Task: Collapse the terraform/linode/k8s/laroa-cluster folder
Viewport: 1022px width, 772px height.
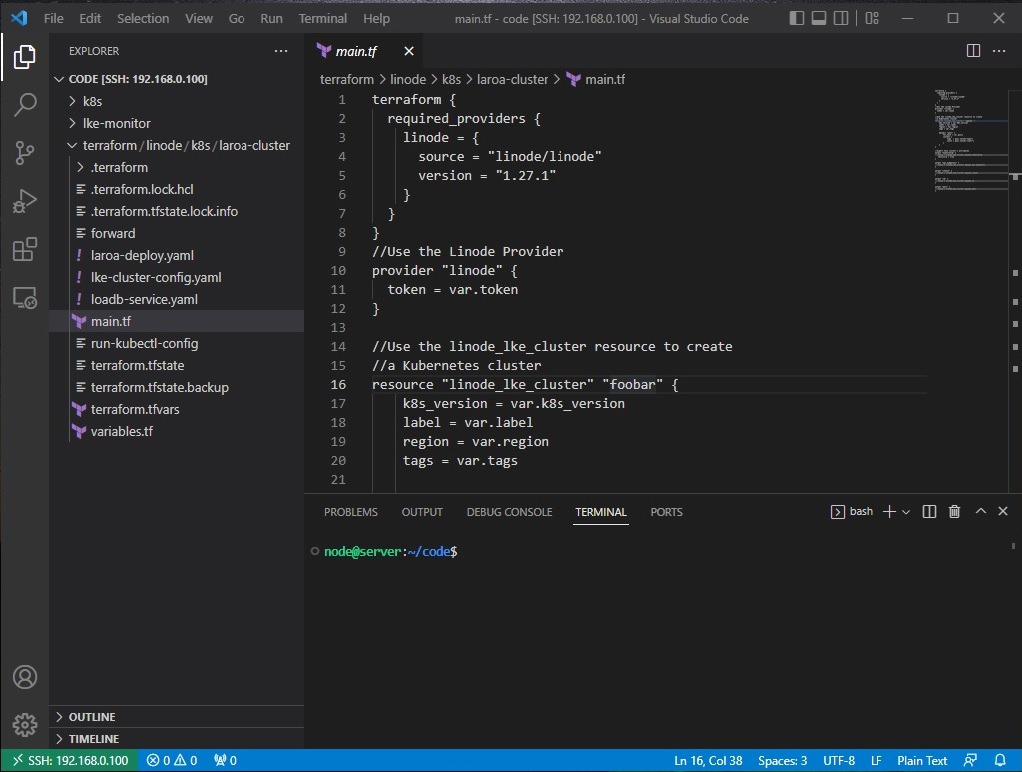Action: (x=177, y=145)
